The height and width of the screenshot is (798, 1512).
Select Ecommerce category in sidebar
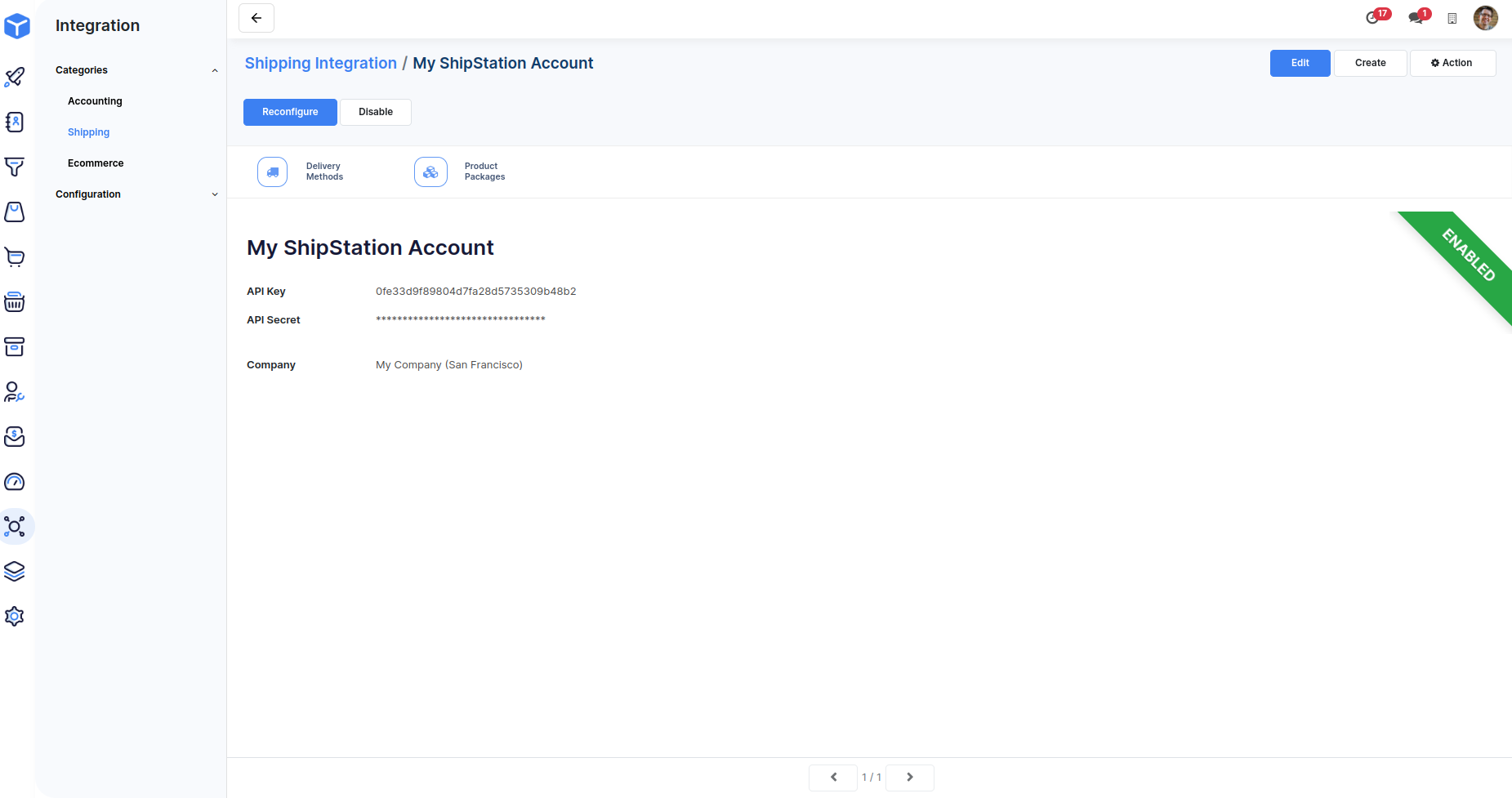[96, 163]
